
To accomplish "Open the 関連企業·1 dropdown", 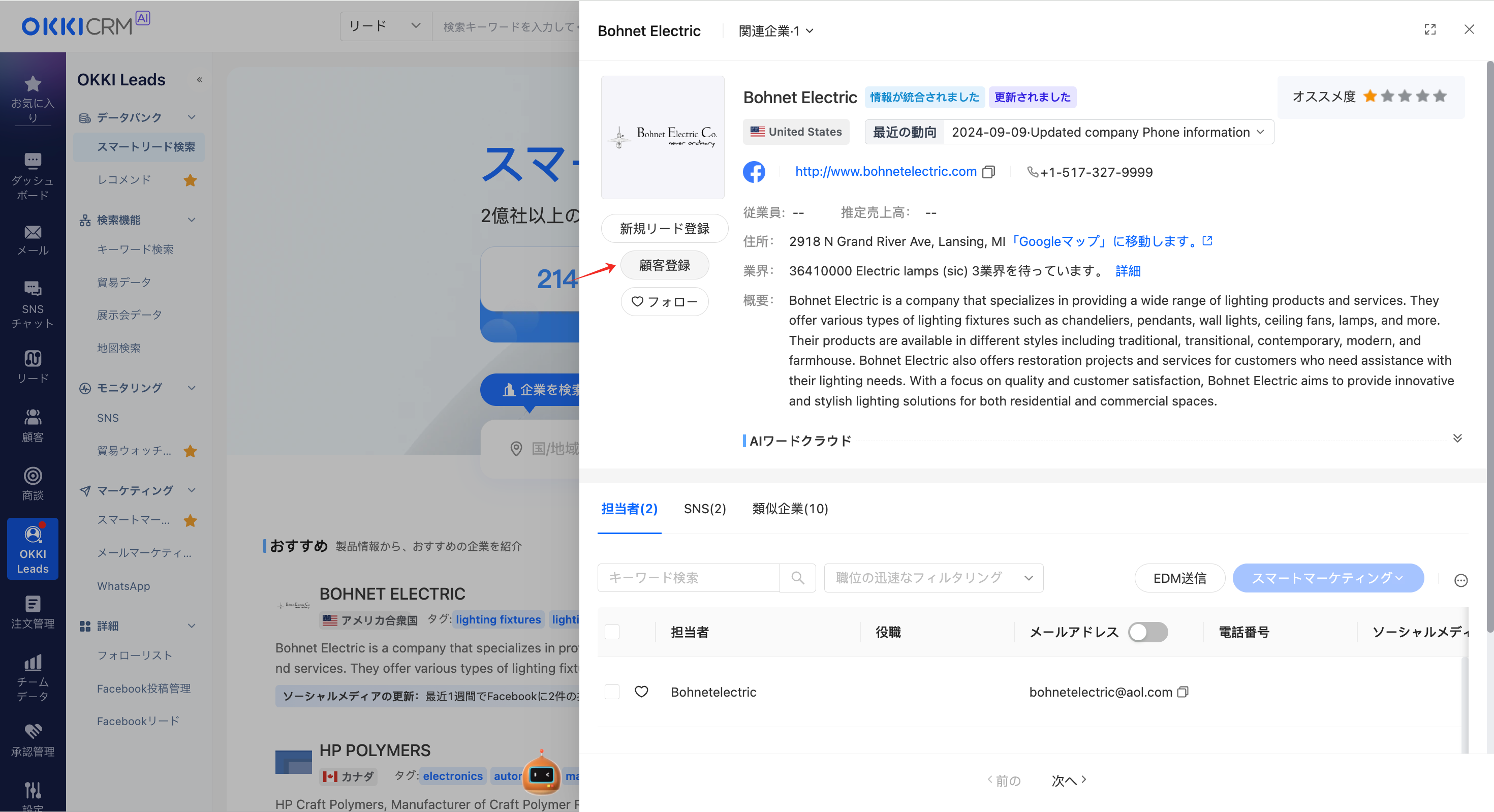I will click(x=775, y=30).
